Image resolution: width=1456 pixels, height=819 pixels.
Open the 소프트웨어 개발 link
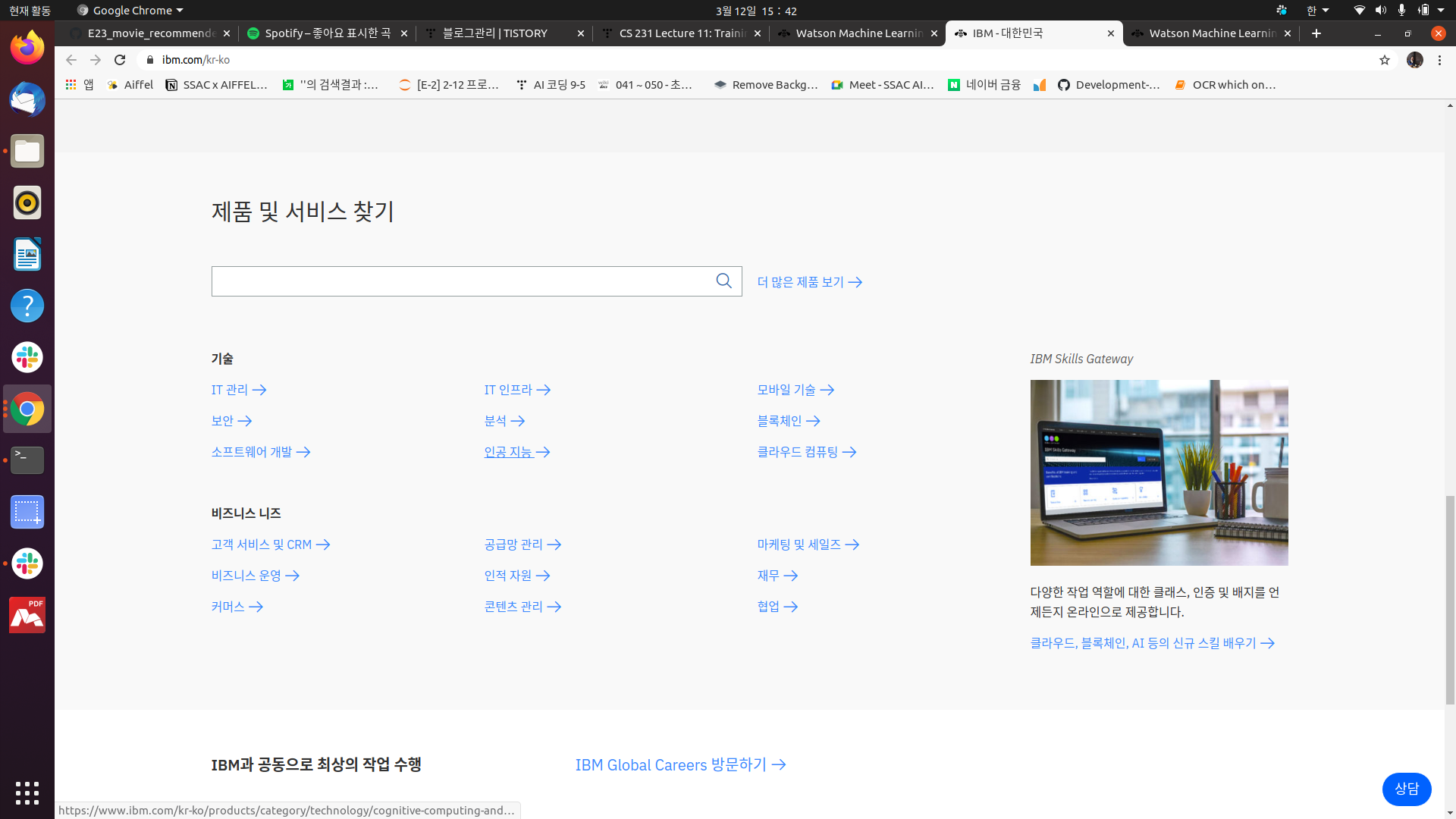[x=261, y=452]
